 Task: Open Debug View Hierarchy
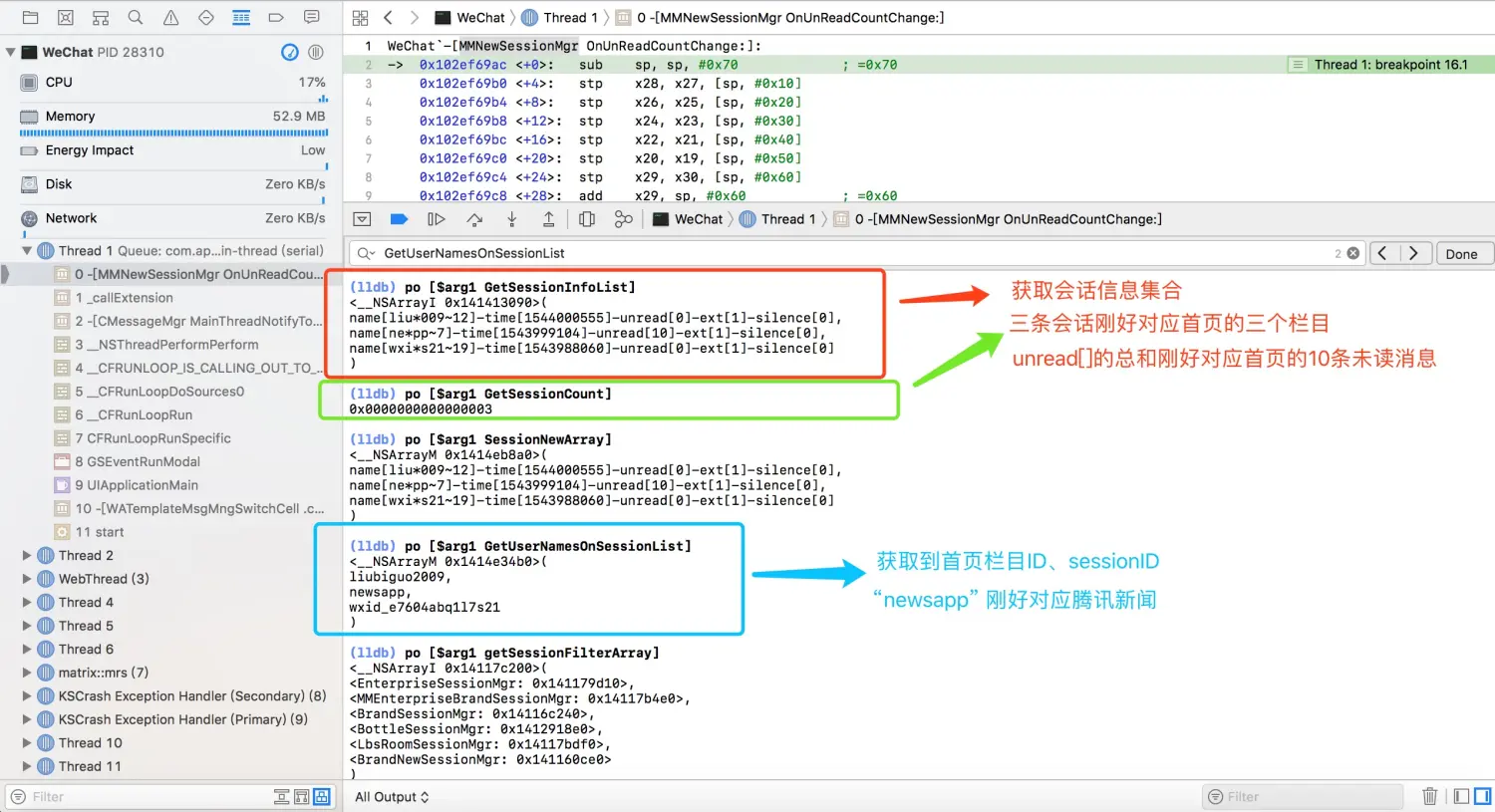(x=587, y=219)
